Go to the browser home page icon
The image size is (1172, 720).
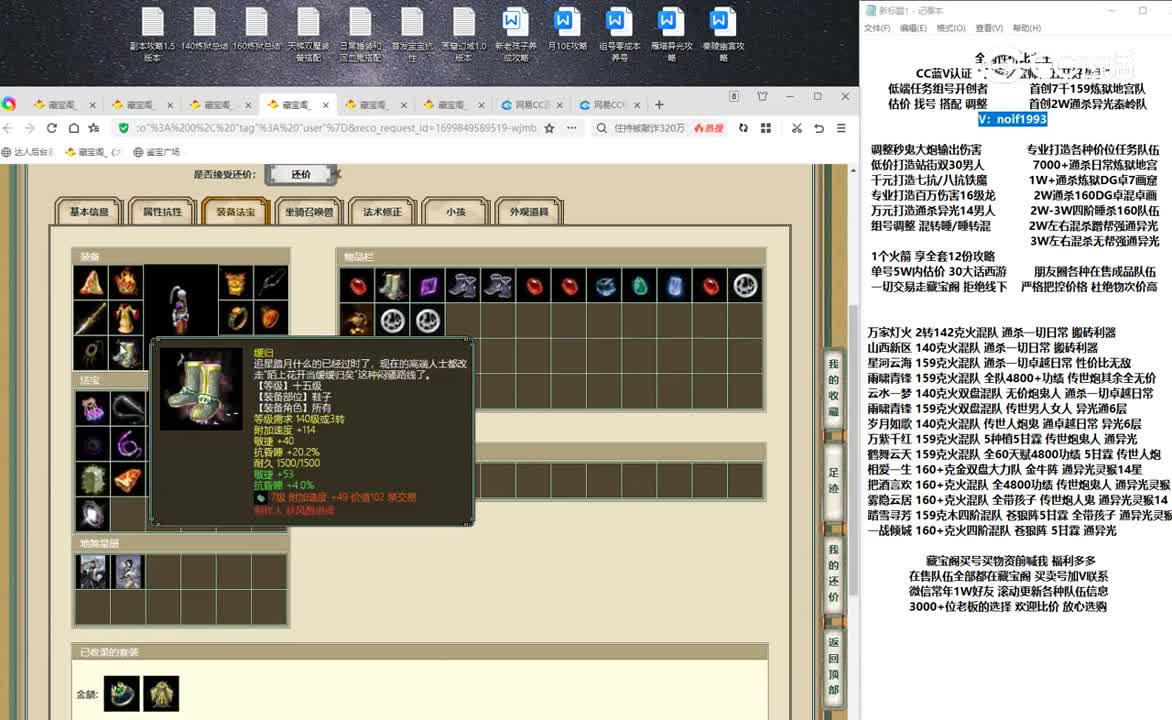73,128
